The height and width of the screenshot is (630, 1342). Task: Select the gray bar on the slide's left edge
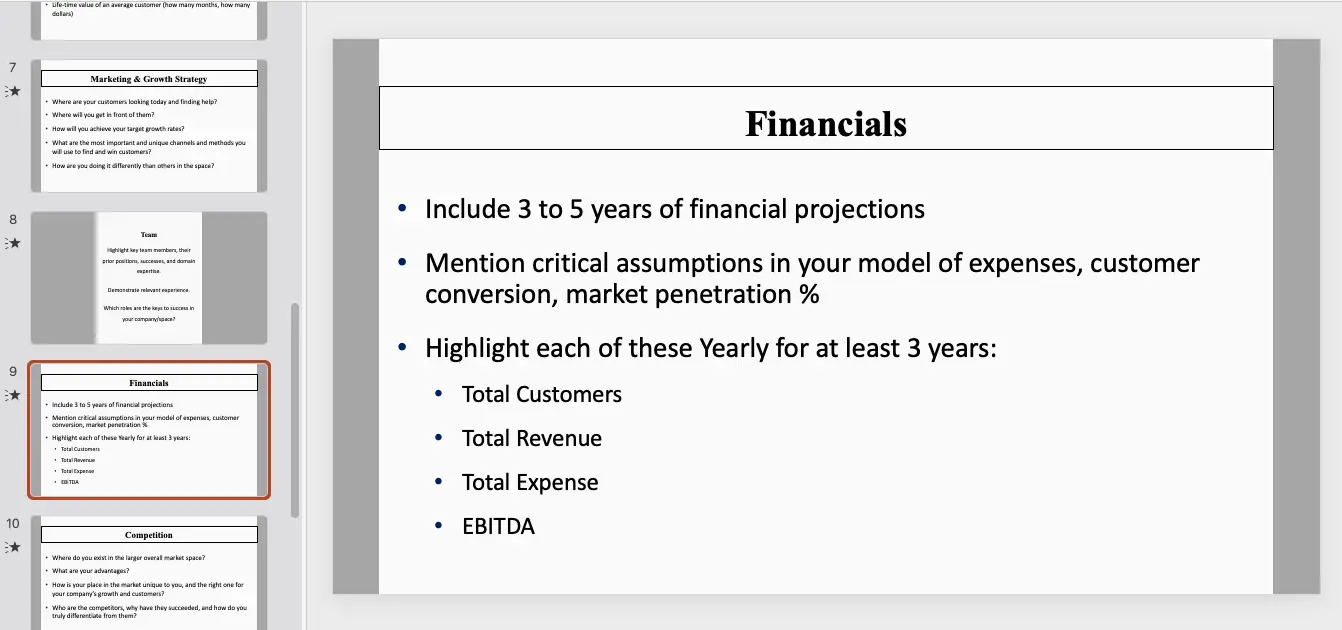[356, 316]
